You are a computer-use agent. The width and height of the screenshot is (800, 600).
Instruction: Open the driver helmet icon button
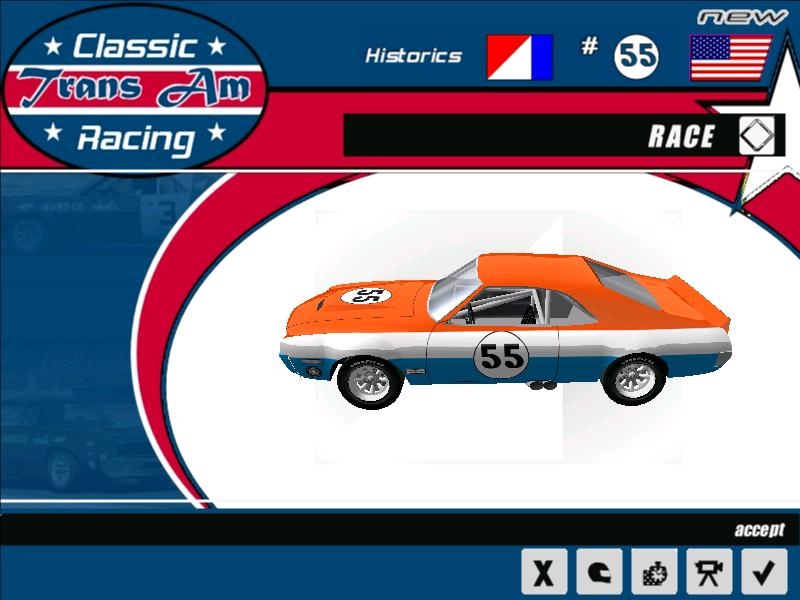pyautogui.click(x=599, y=571)
